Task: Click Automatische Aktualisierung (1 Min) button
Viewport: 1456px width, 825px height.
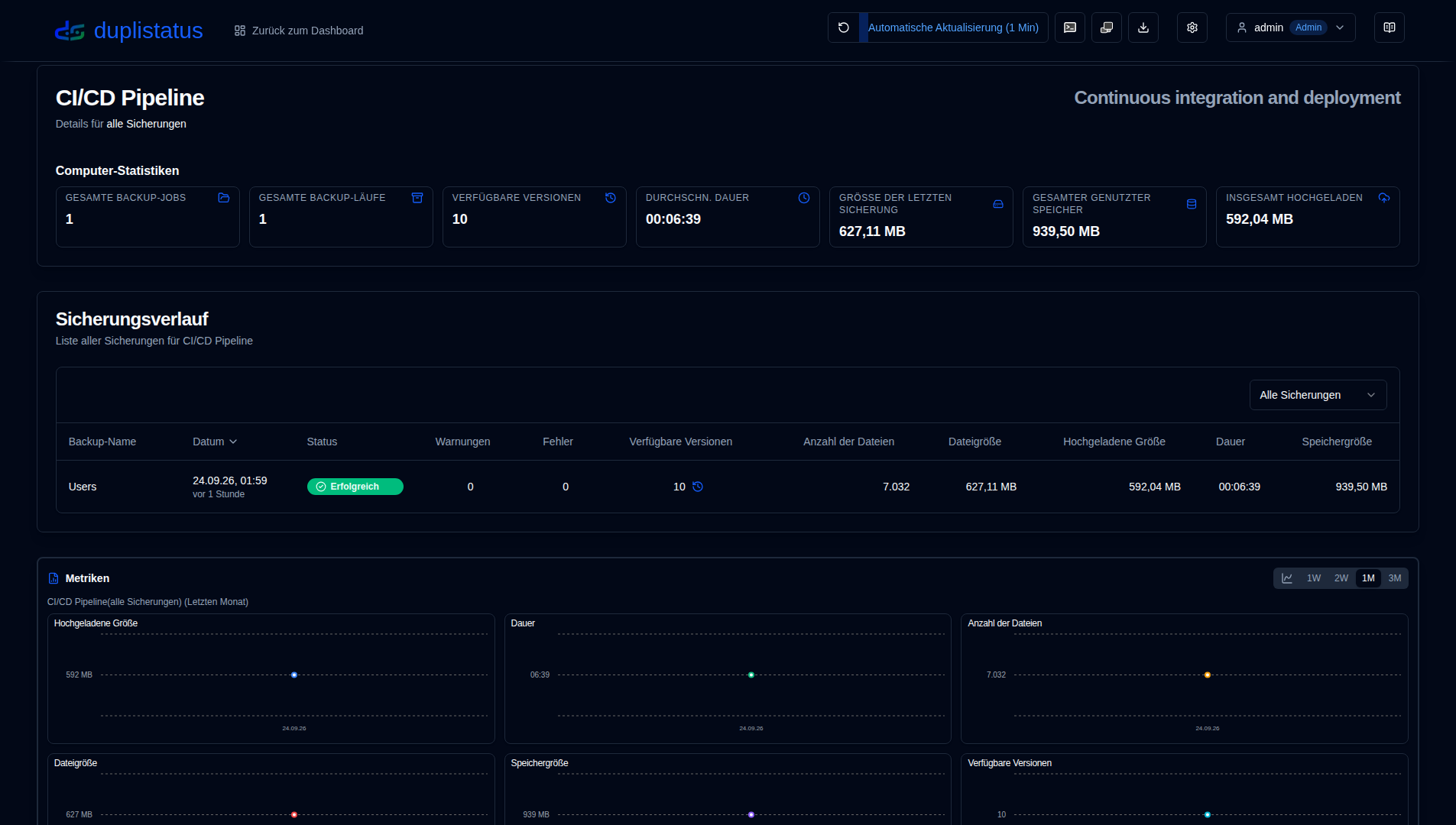Action: click(953, 27)
